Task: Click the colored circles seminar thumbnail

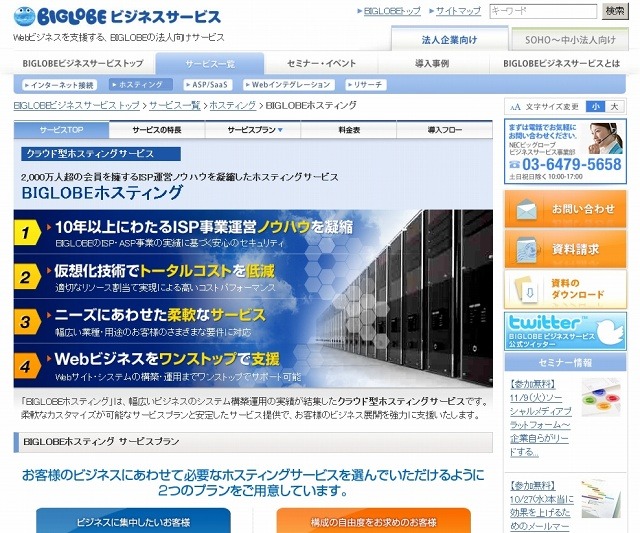Action: tap(602, 397)
